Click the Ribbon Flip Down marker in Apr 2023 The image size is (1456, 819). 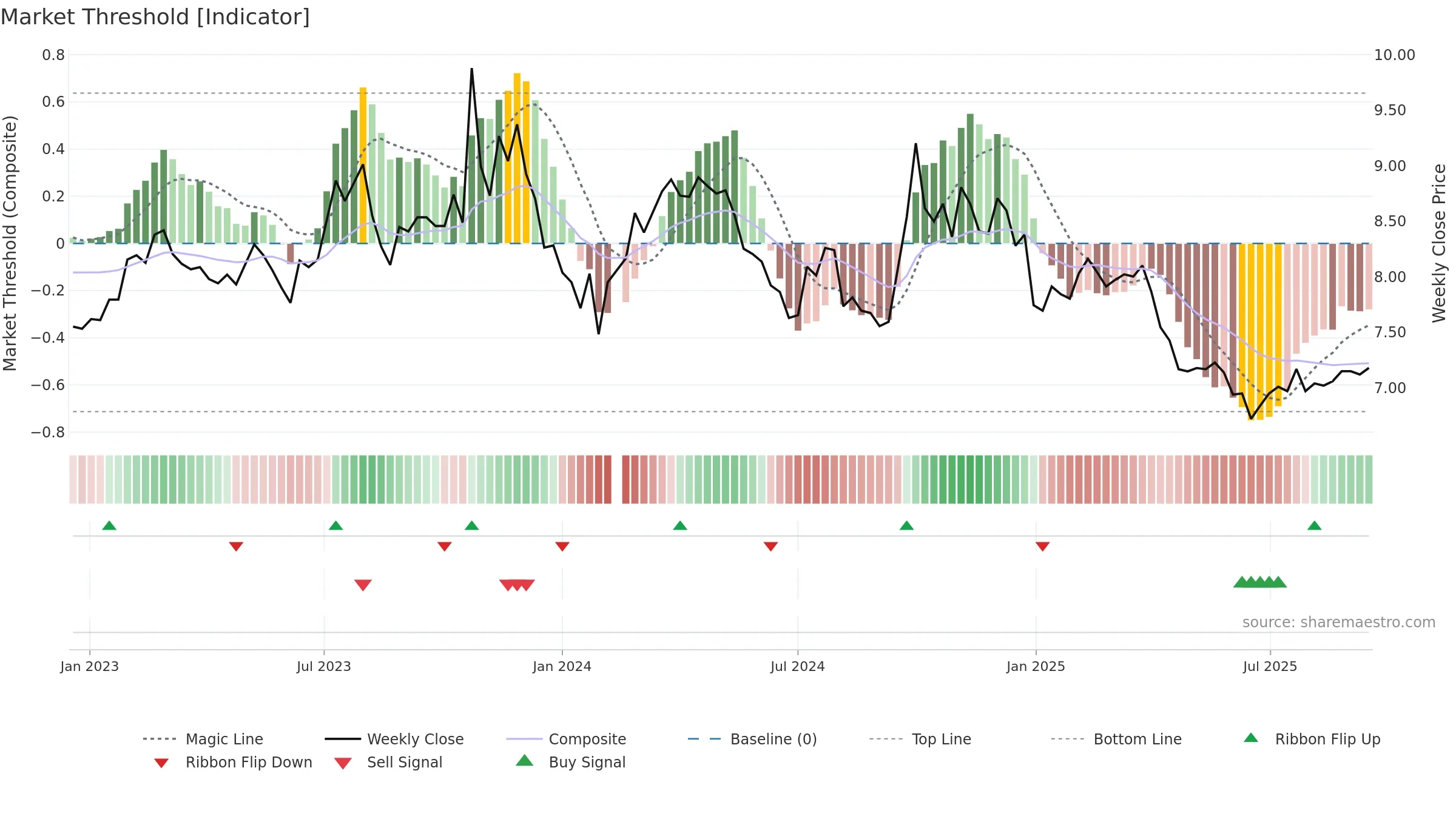click(x=236, y=547)
